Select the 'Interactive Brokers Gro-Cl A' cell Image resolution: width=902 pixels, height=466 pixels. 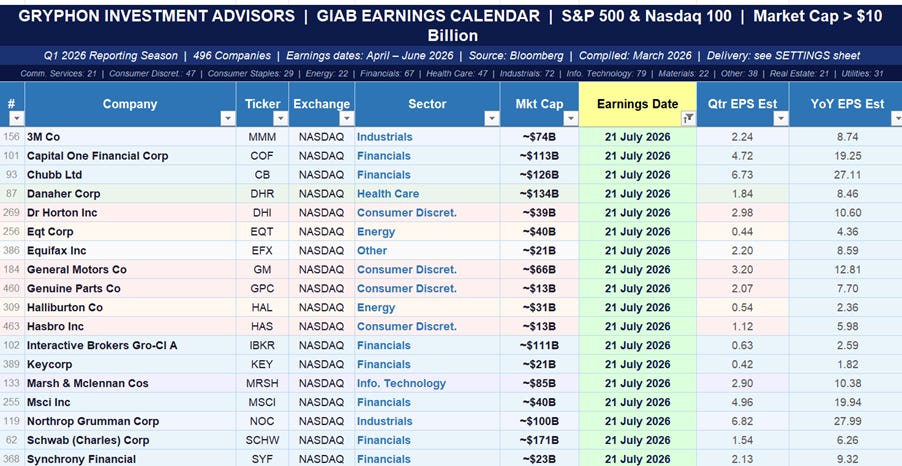click(x=130, y=346)
